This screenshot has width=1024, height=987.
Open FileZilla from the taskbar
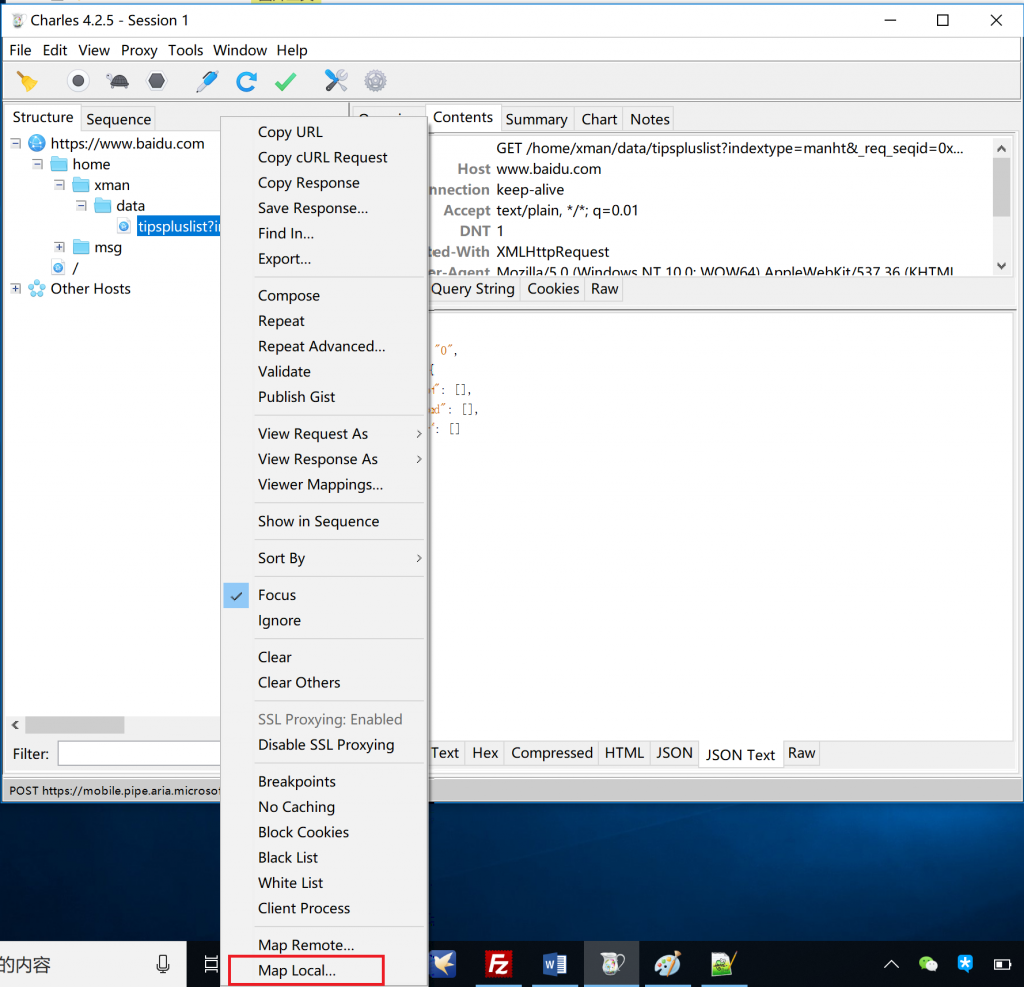click(x=498, y=964)
